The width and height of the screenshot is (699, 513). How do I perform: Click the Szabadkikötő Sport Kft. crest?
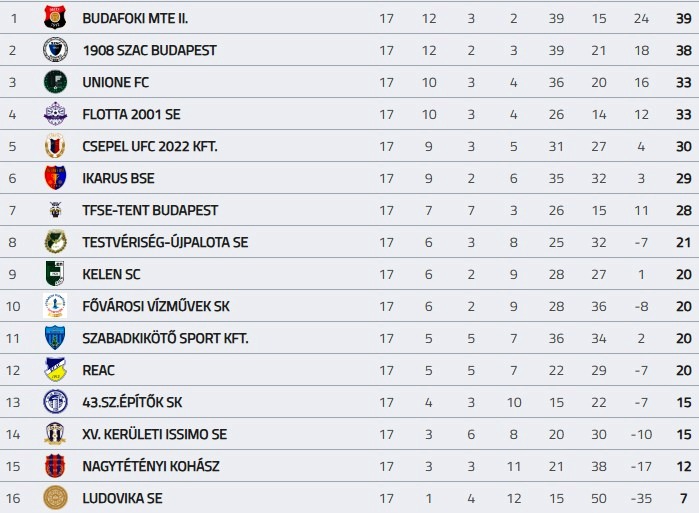tap(55, 338)
